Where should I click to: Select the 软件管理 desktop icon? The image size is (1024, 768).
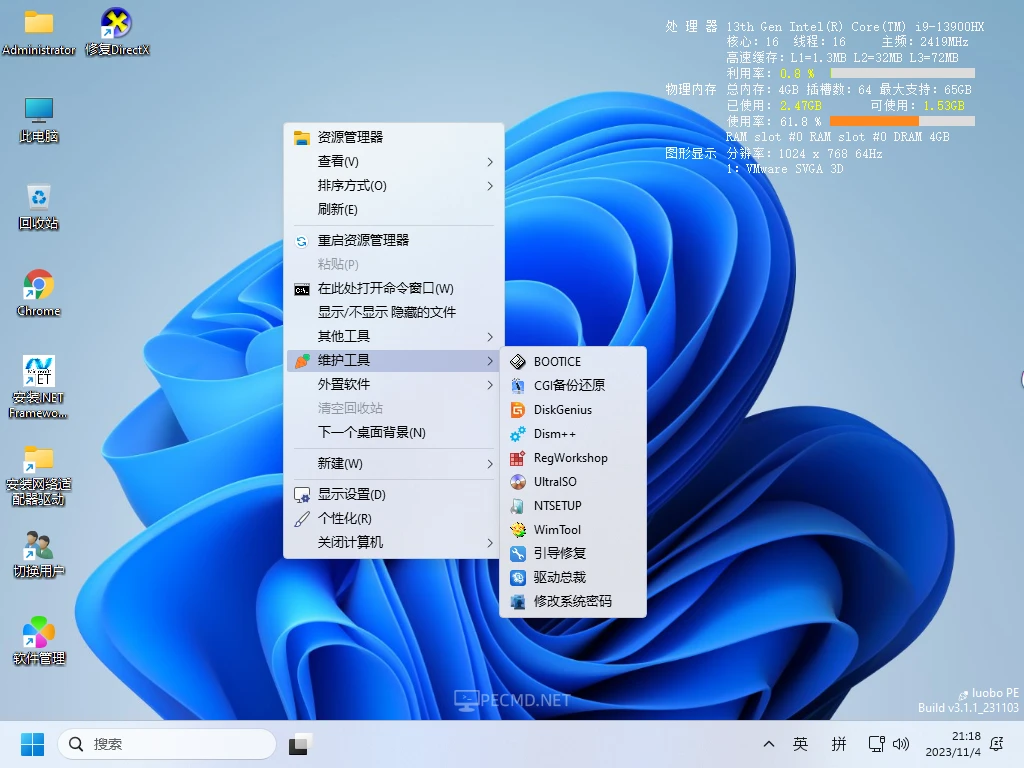39,641
